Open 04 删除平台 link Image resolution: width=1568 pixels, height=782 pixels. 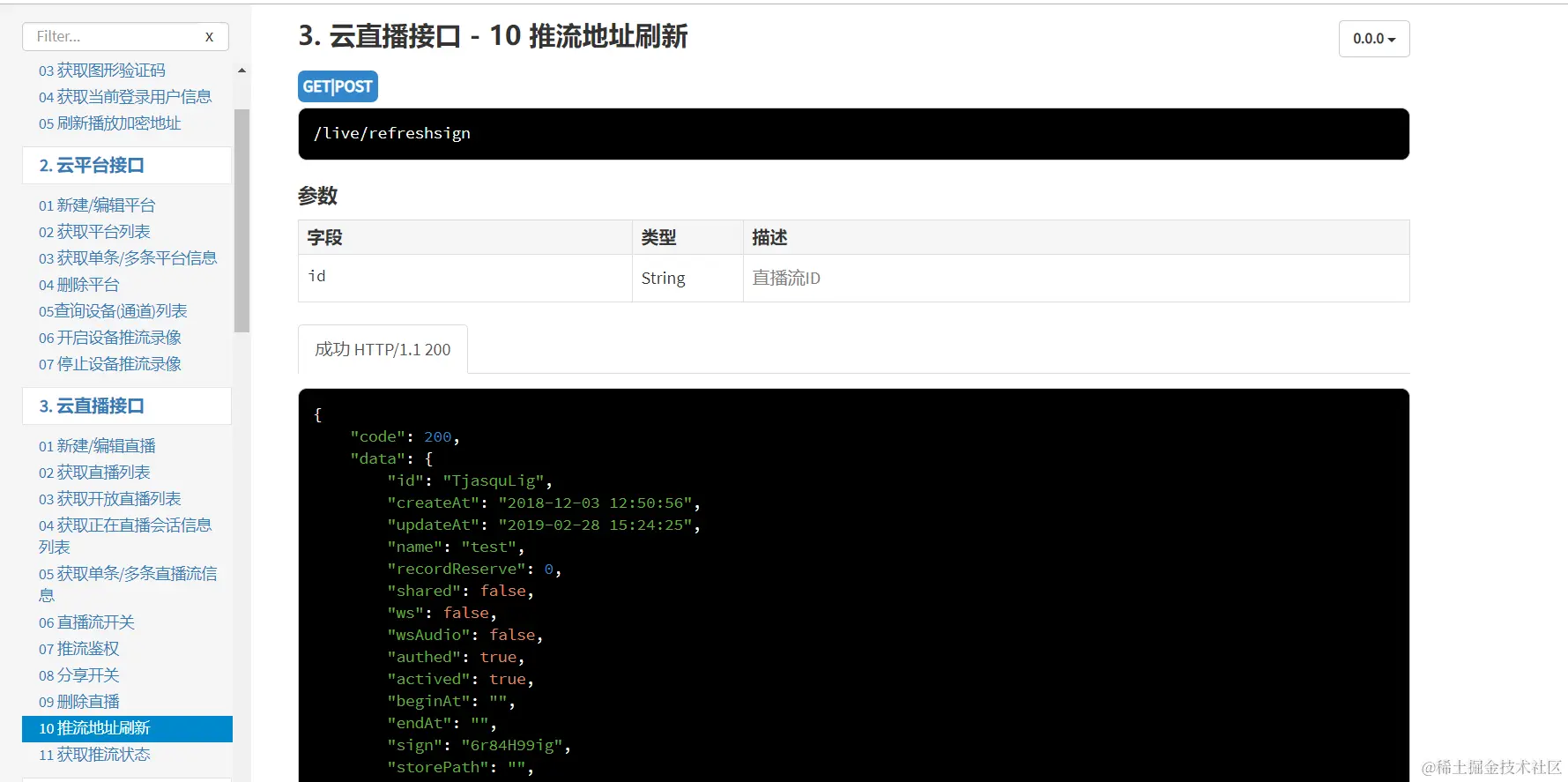[x=79, y=285]
